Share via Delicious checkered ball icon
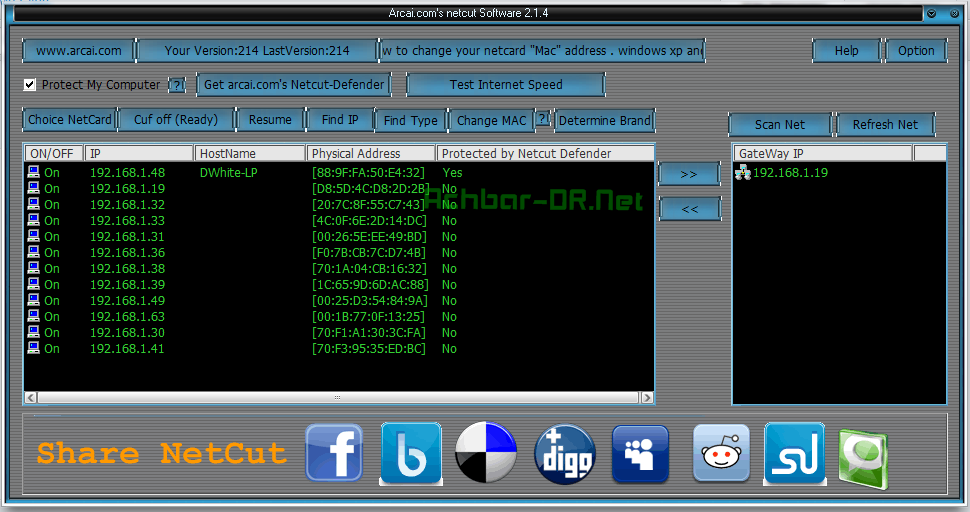Screen dimensions: 970x512 point(486,452)
